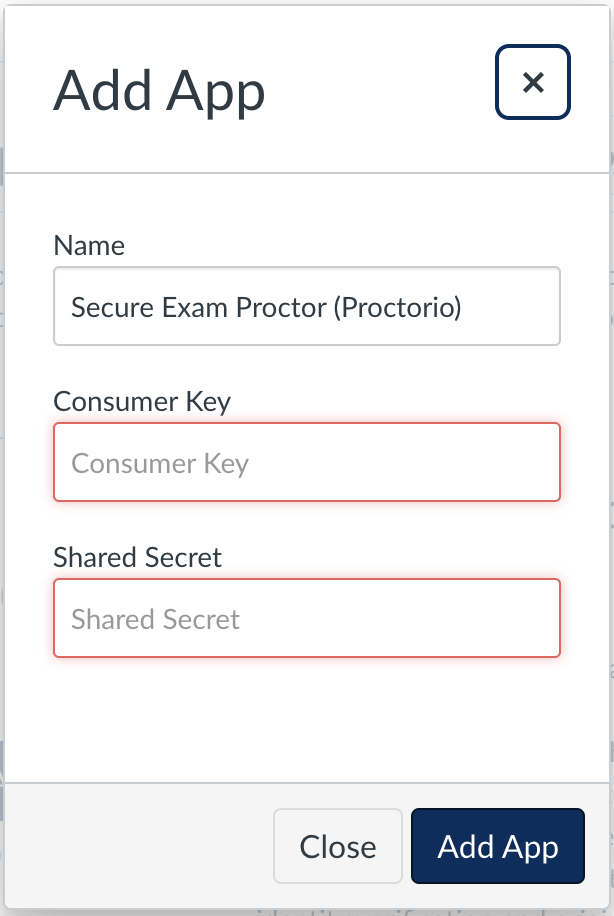
Task: Click the "Name" field label
Action: click(x=89, y=246)
